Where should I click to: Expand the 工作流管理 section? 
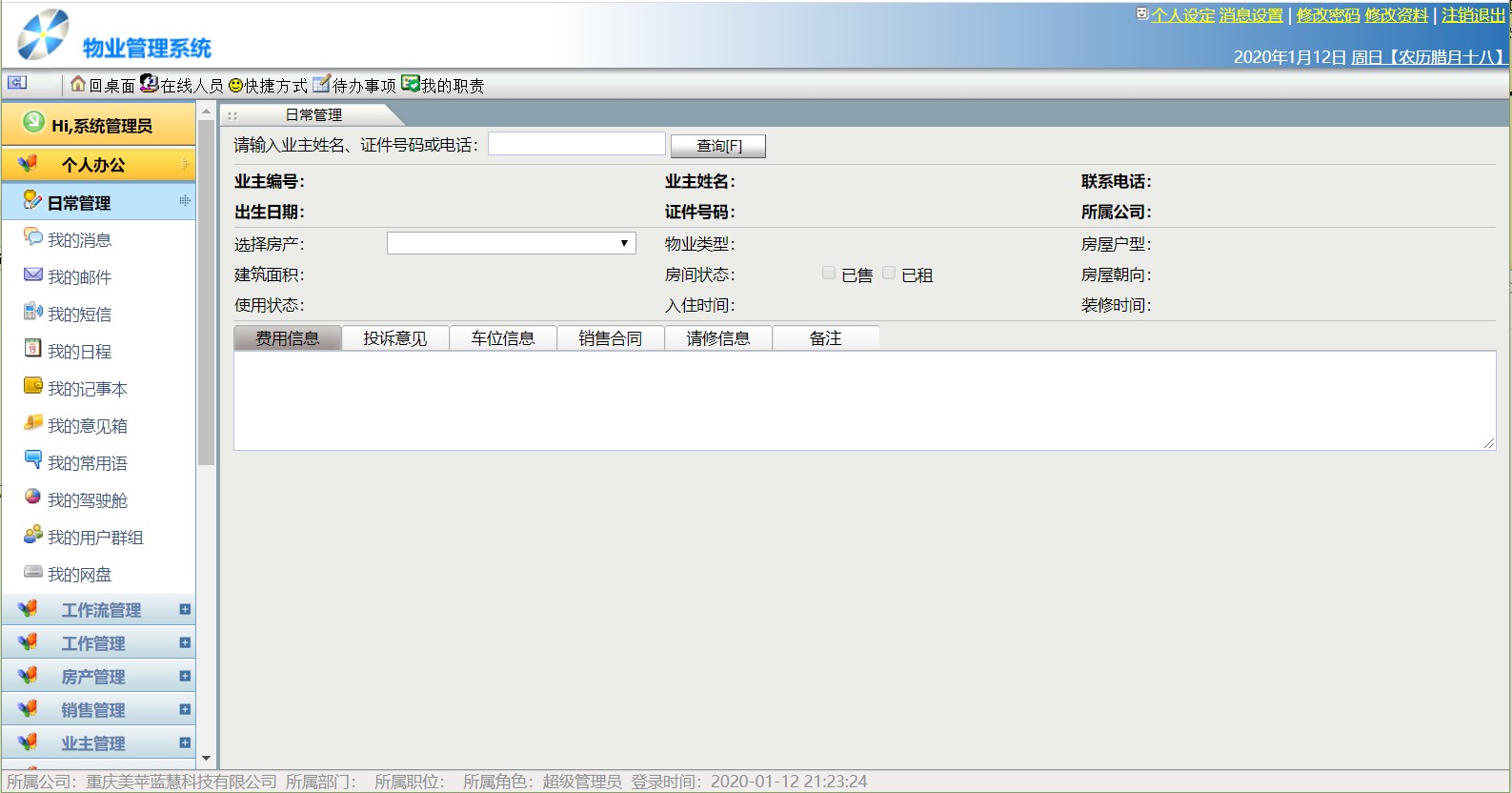(x=185, y=610)
